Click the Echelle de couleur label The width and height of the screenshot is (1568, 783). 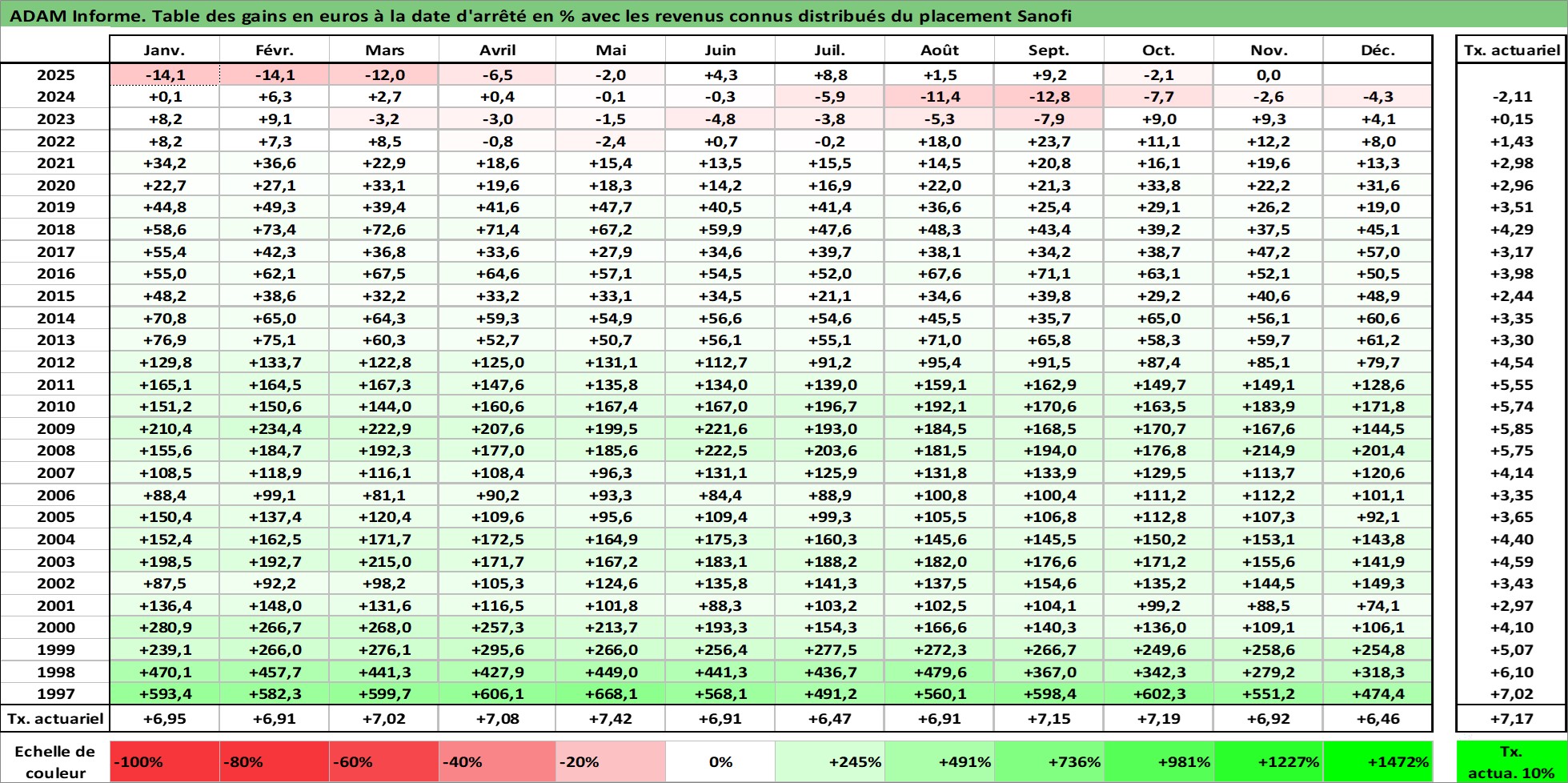[55, 761]
